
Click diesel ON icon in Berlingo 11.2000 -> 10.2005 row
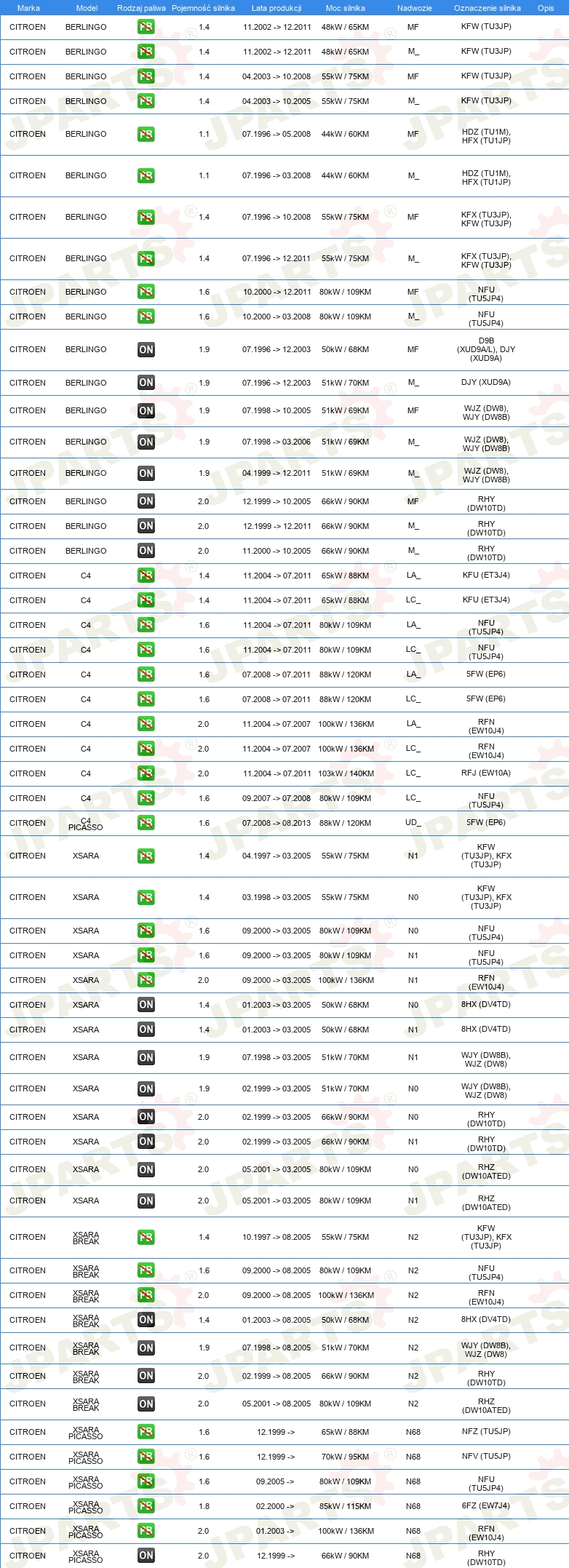click(x=146, y=551)
